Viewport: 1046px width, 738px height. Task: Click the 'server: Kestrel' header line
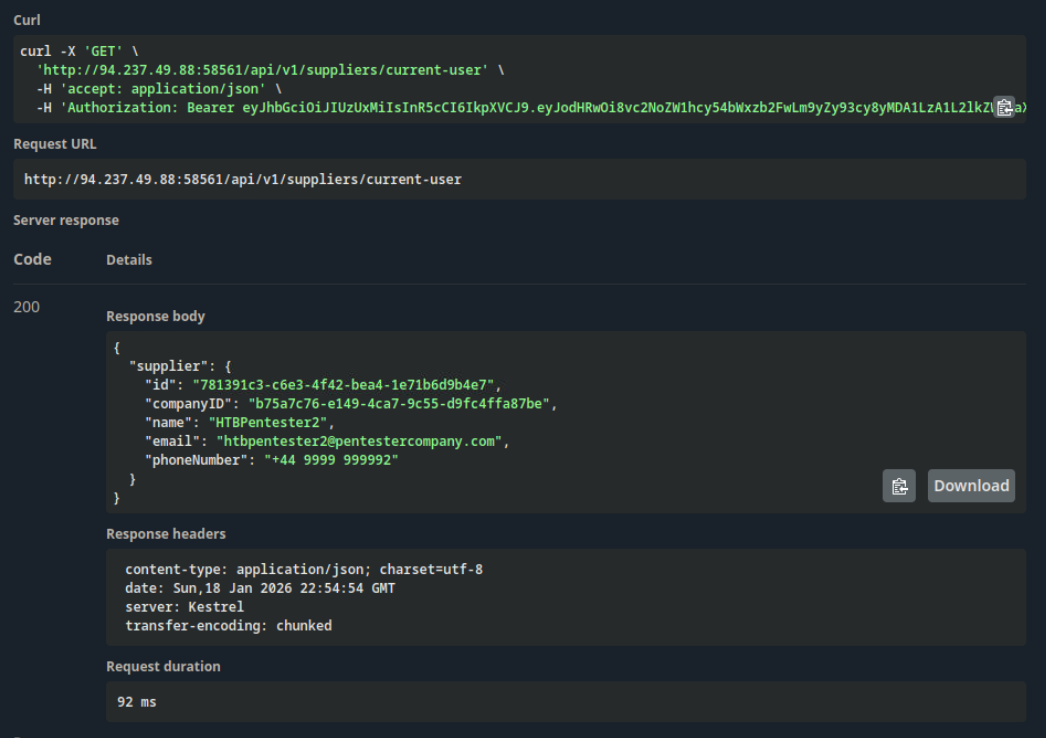(184, 607)
